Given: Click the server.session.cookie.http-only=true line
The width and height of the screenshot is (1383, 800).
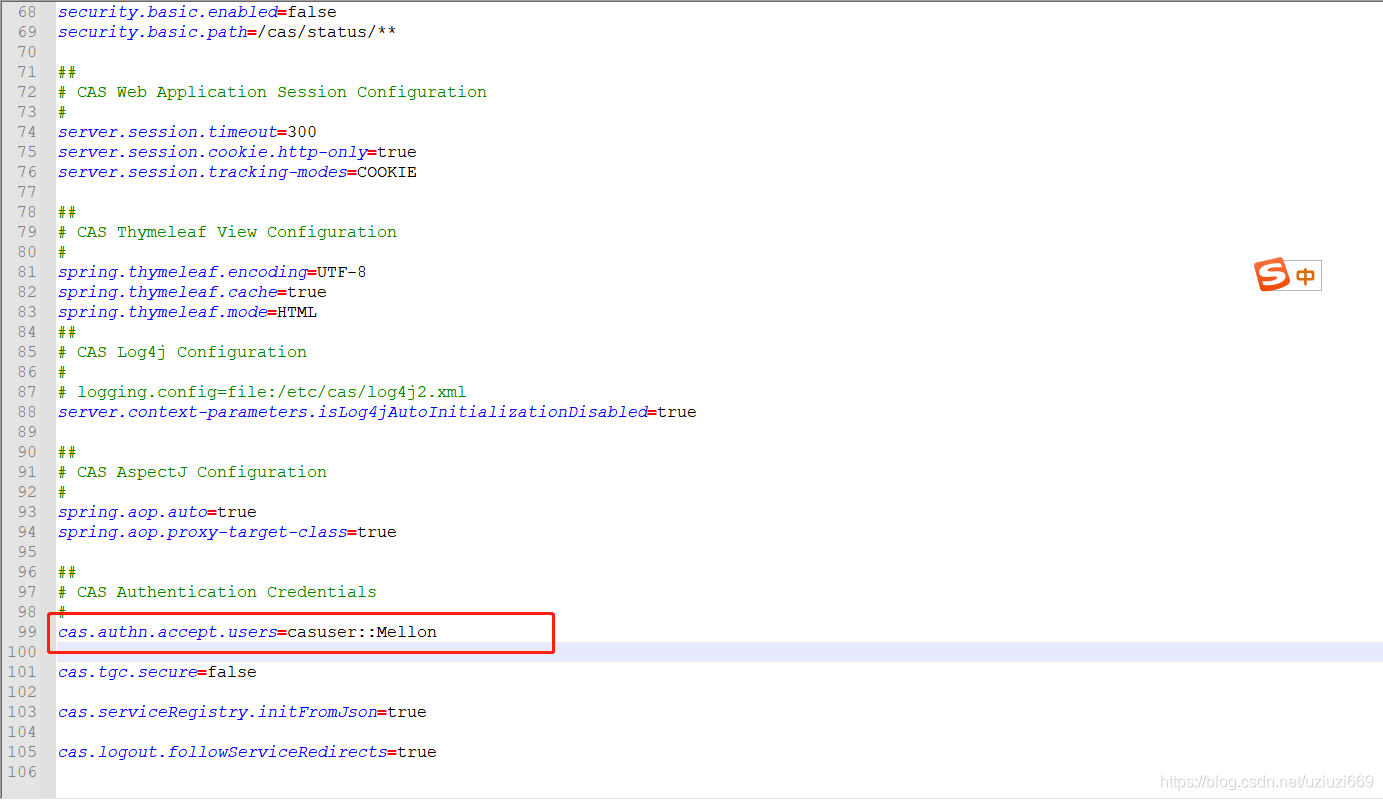Looking at the screenshot, I should click(x=237, y=152).
